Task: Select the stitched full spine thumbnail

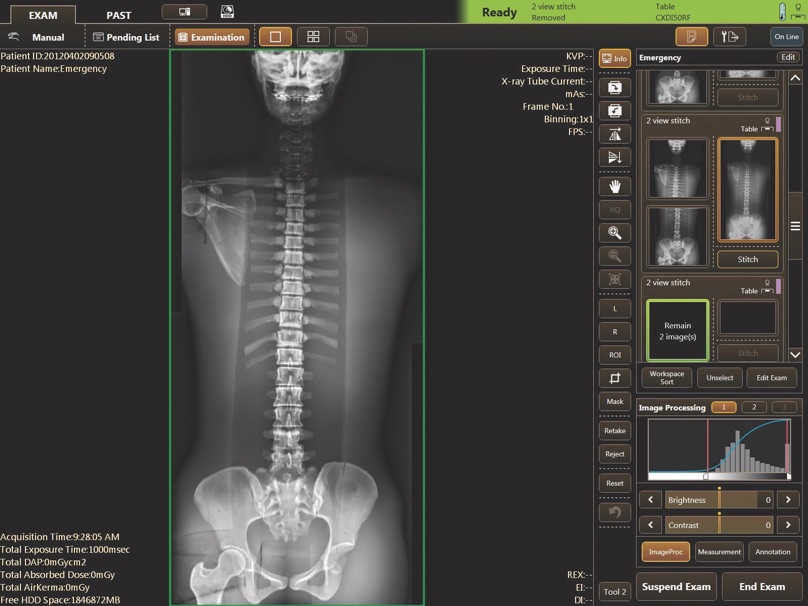Action: [x=747, y=190]
